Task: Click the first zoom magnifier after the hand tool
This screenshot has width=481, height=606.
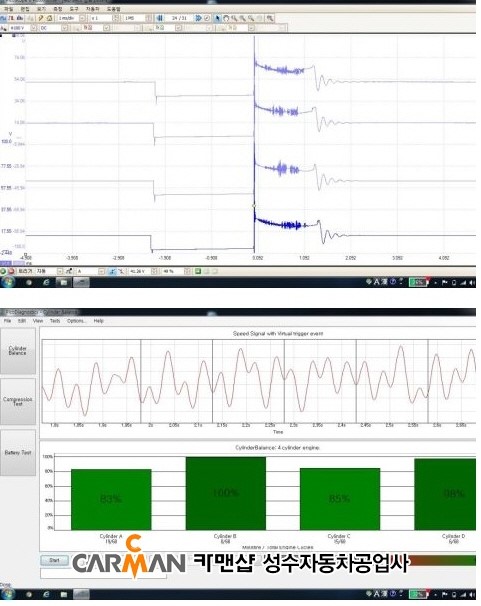Action: click(234, 18)
